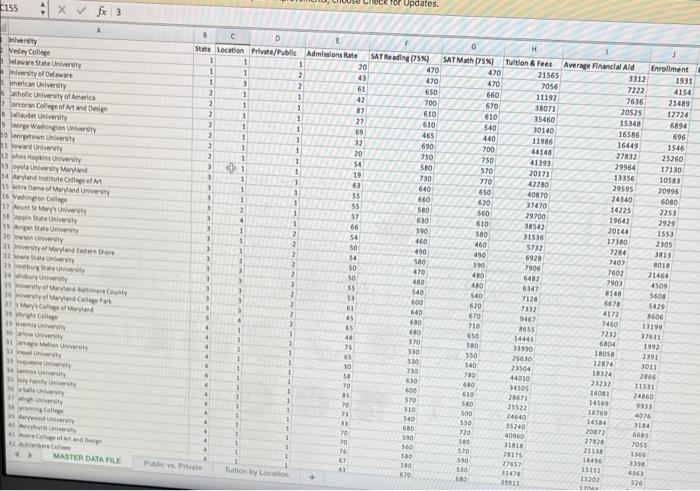
Task: Select the Morgan State University cell
Action: 45,229
